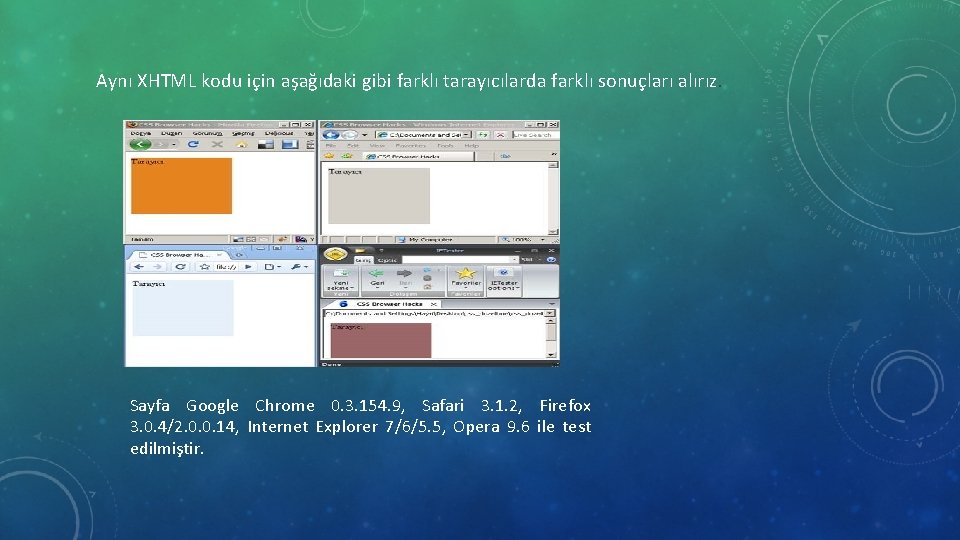Click Home icon on Internet Explorer command bar

pyautogui.click(x=503, y=156)
